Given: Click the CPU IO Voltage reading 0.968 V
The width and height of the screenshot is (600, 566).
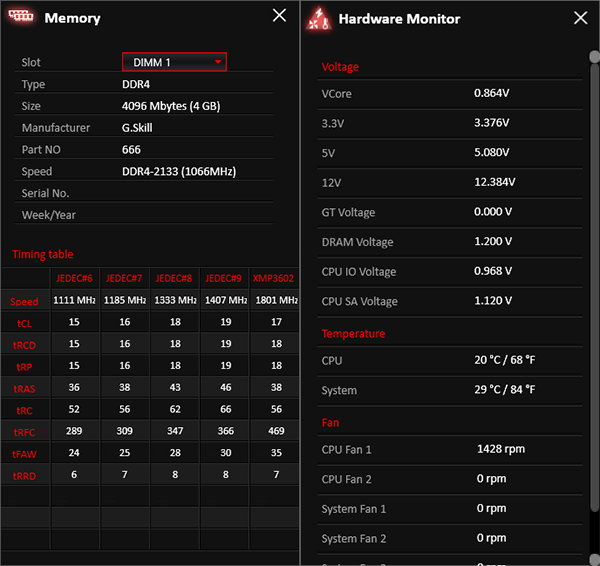Looking at the screenshot, I should point(493,271).
